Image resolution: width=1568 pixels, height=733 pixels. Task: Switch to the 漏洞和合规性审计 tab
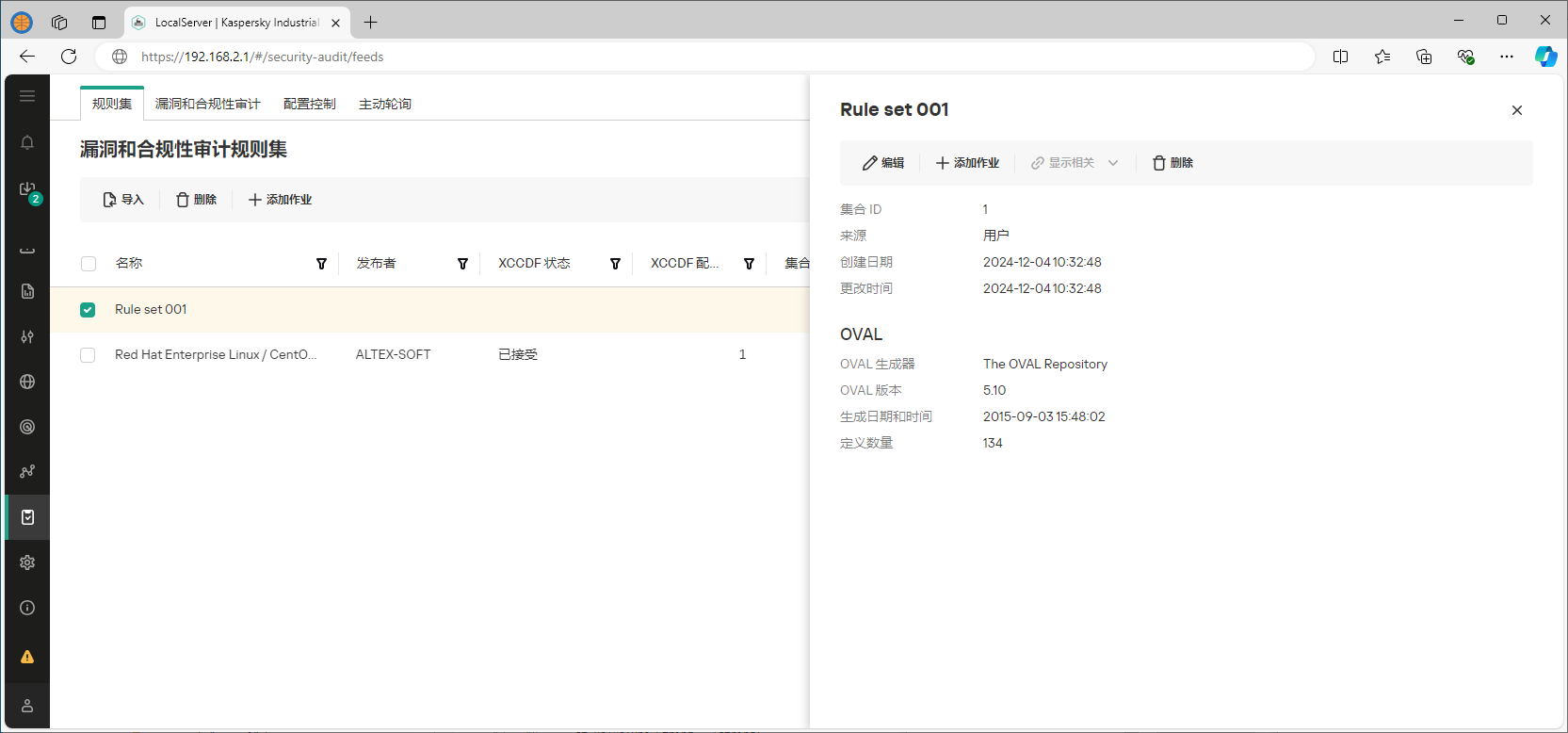(x=207, y=104)
